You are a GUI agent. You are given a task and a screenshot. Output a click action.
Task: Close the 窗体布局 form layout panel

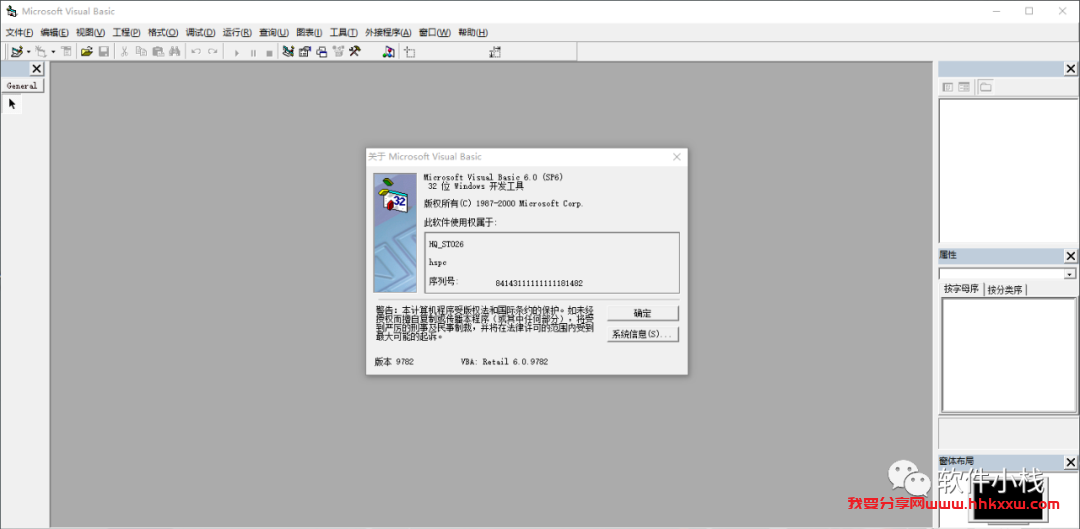[x=1070, y=461]
